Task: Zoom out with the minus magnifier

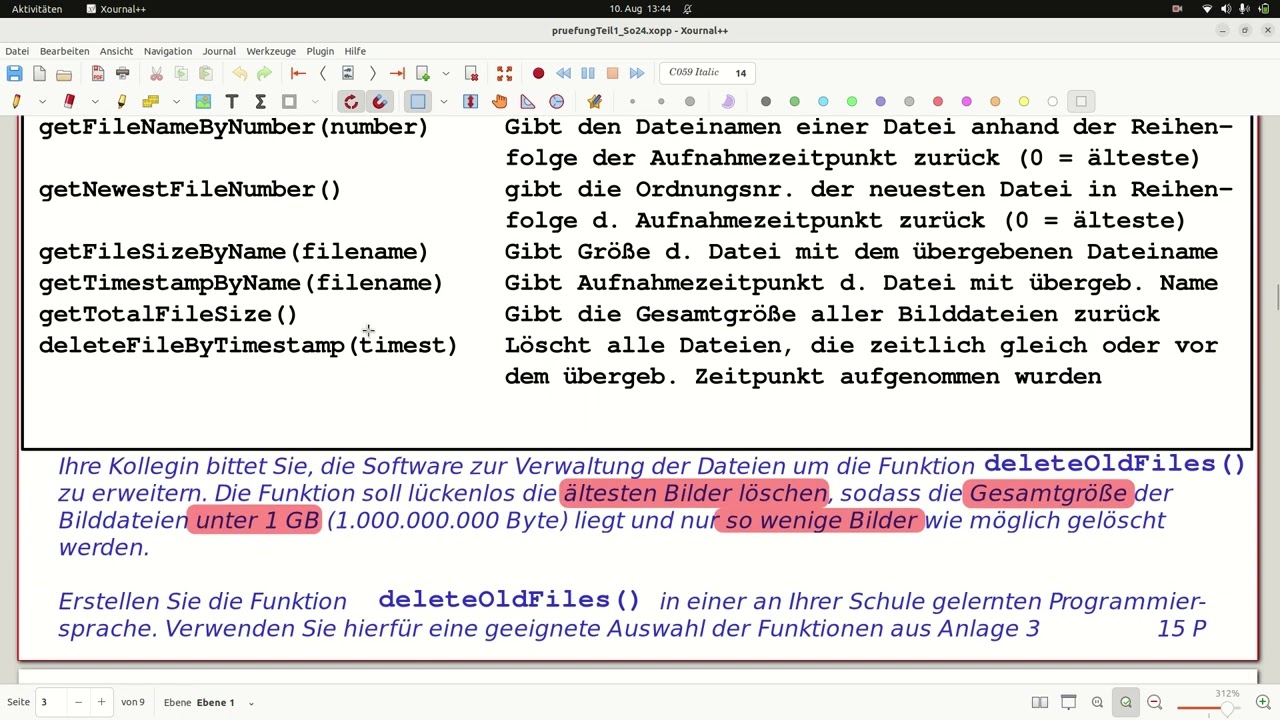Action: click(x=1154, y=702)
